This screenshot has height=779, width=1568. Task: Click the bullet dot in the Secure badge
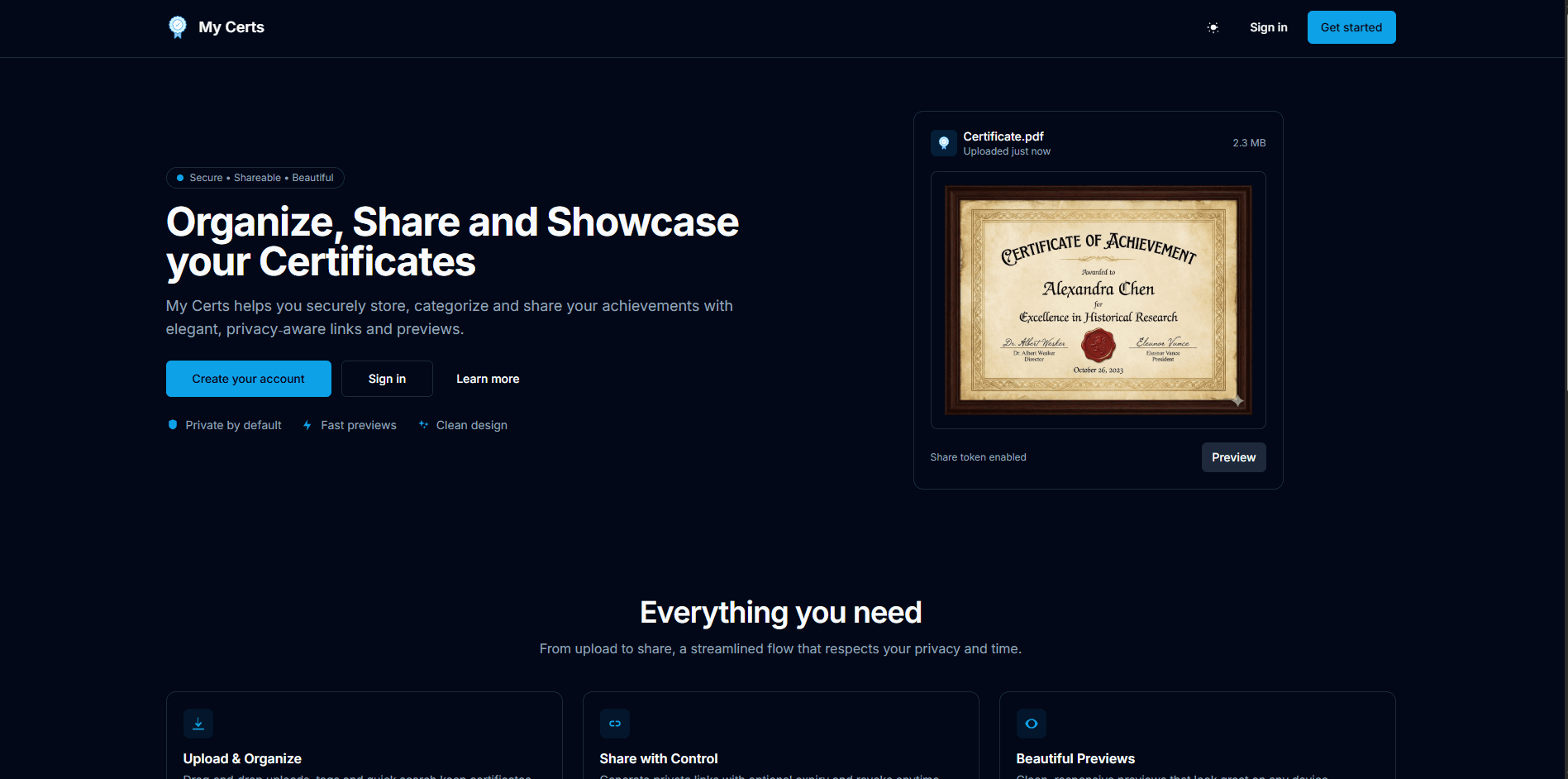179,177
